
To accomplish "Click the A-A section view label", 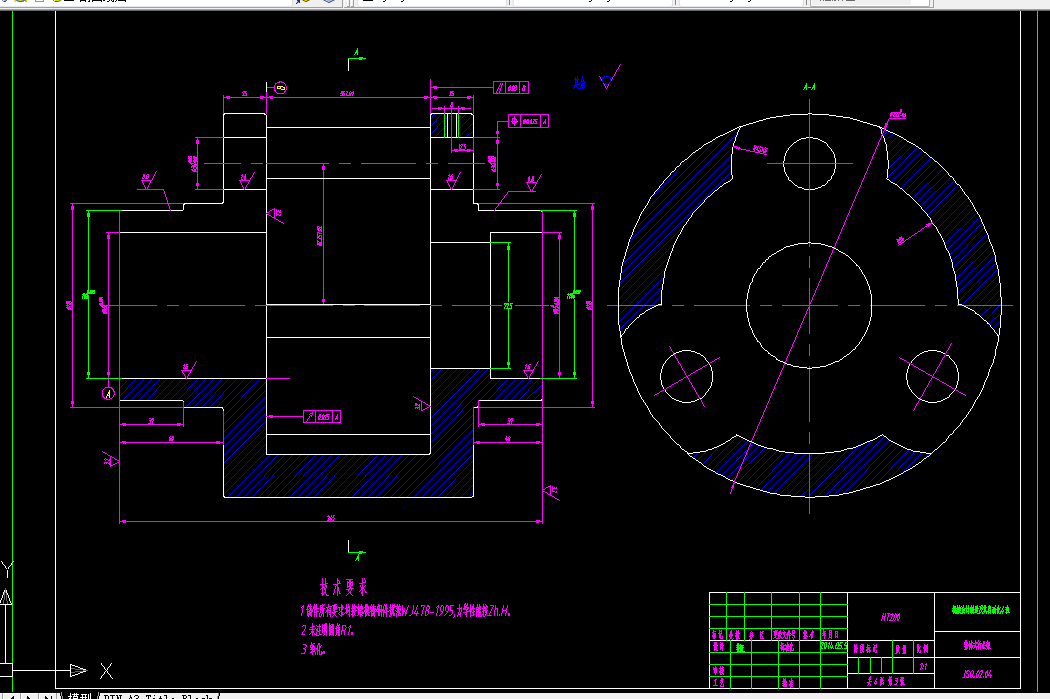I will pos(809,87).
